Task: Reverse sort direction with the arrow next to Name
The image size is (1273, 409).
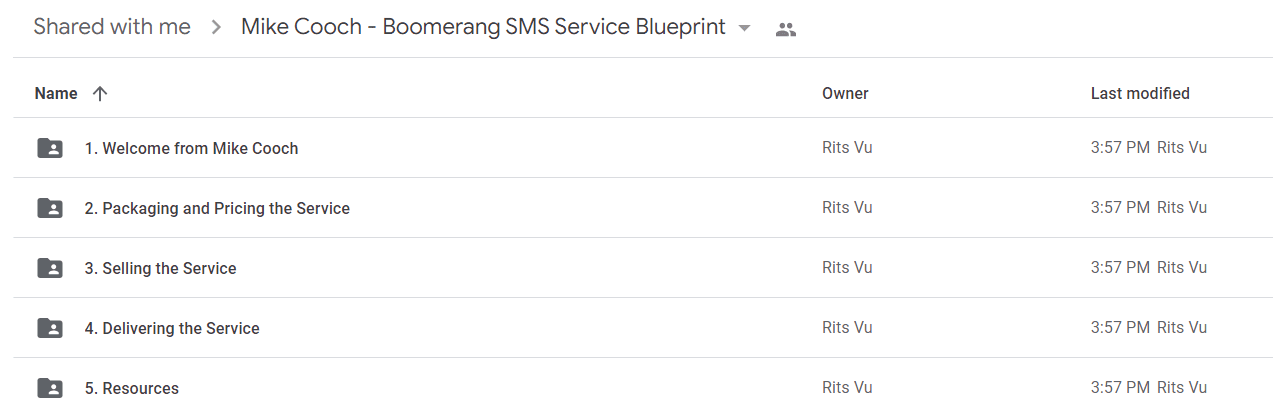Action: click(99, 93)
